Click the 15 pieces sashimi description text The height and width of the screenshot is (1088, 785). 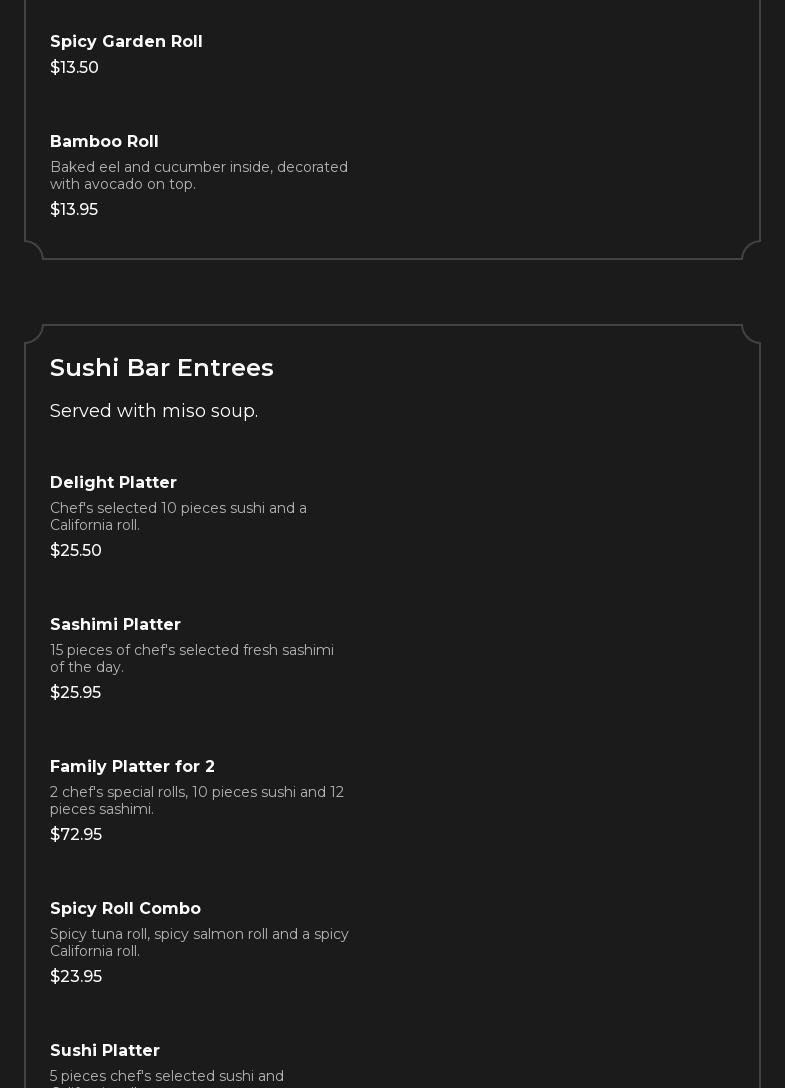pos(191,658)
